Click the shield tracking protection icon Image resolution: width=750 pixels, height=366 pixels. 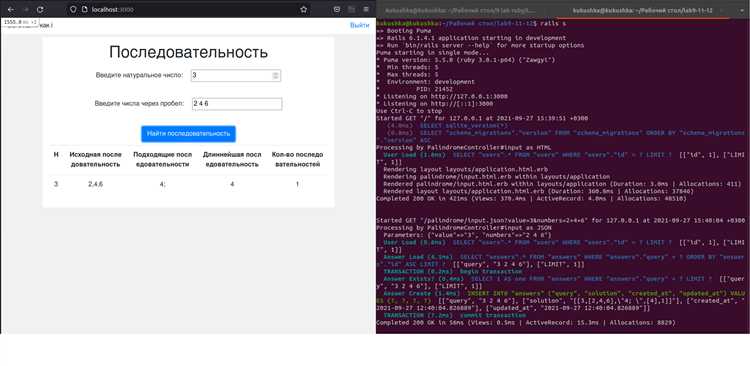[73, 9]
